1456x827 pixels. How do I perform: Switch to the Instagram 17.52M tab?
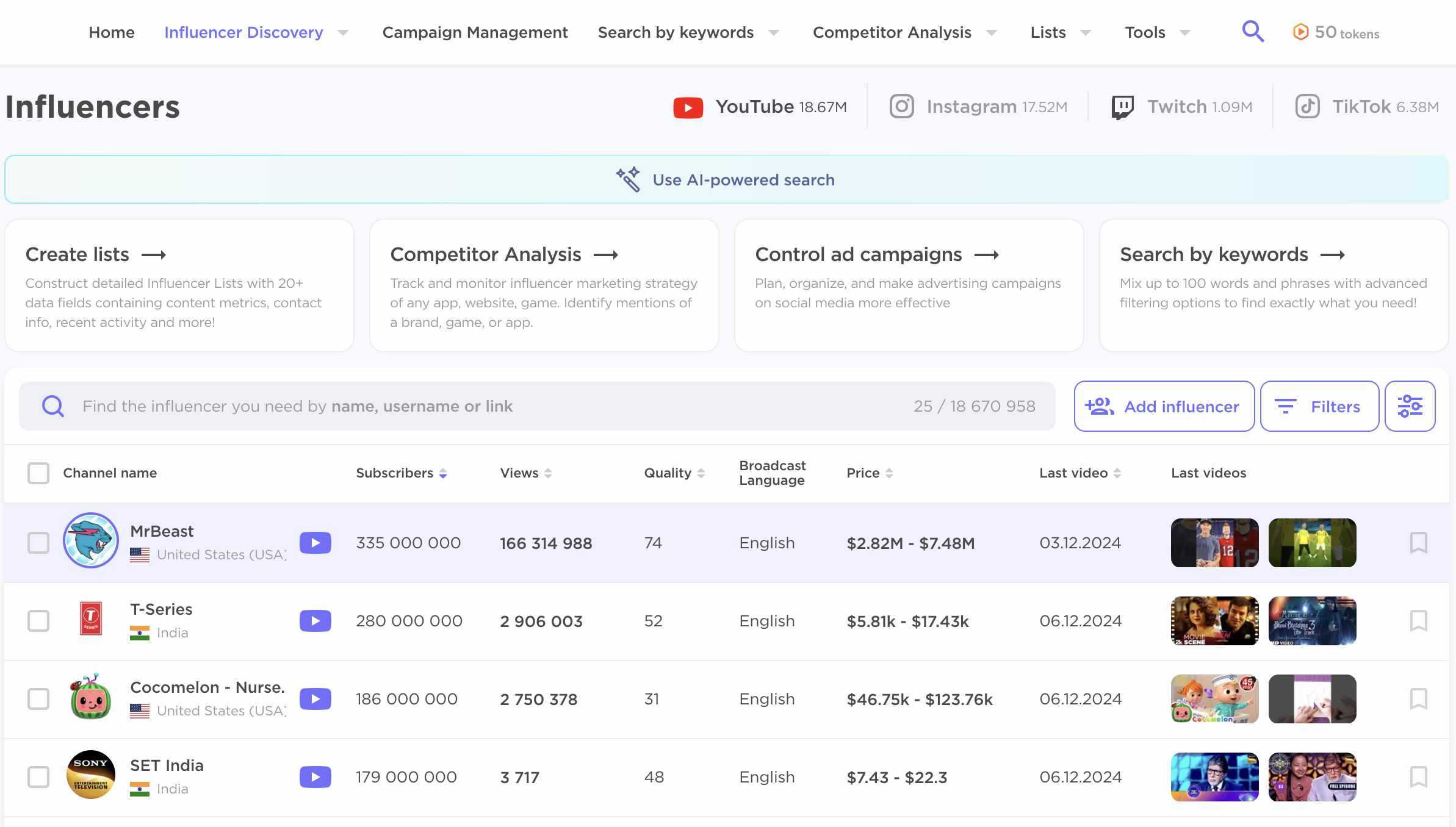point(979,107)
